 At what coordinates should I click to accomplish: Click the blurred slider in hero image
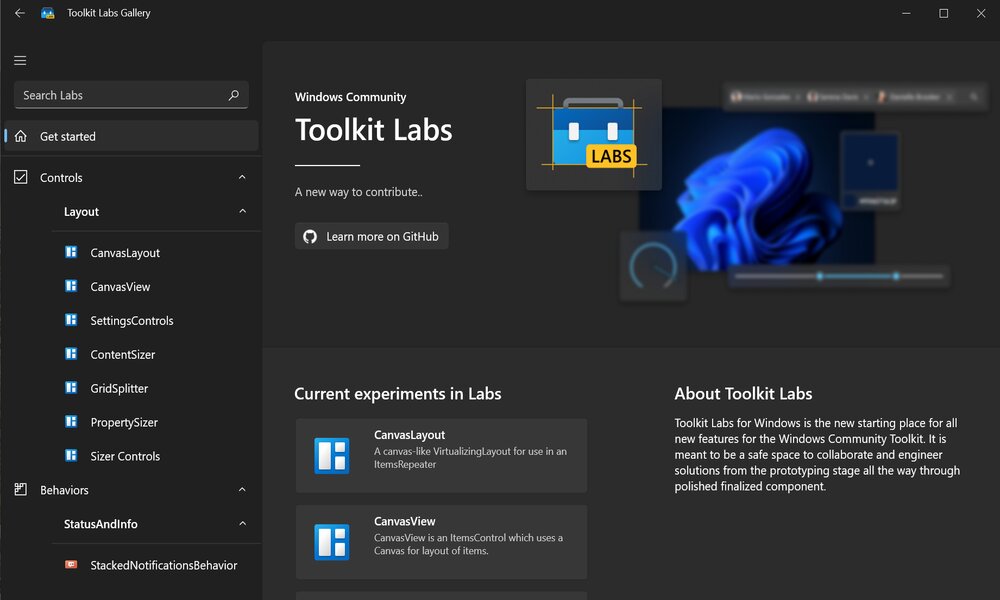(839, 276)
